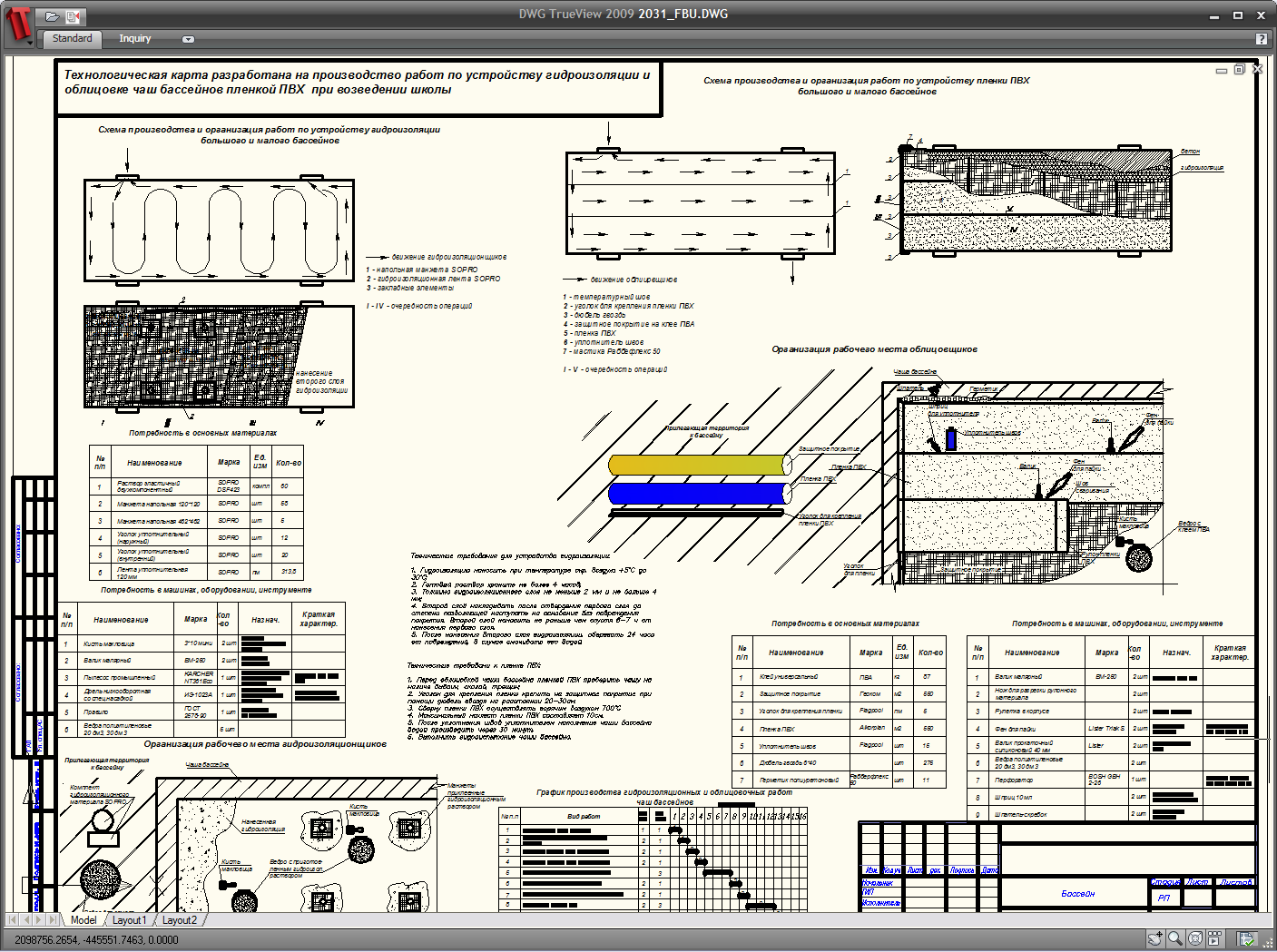Image resolution: width=1277 pixels, height=952 pixels.
Task: Switch to the Inquiry ribbon tab
Action: click(134, 39)
